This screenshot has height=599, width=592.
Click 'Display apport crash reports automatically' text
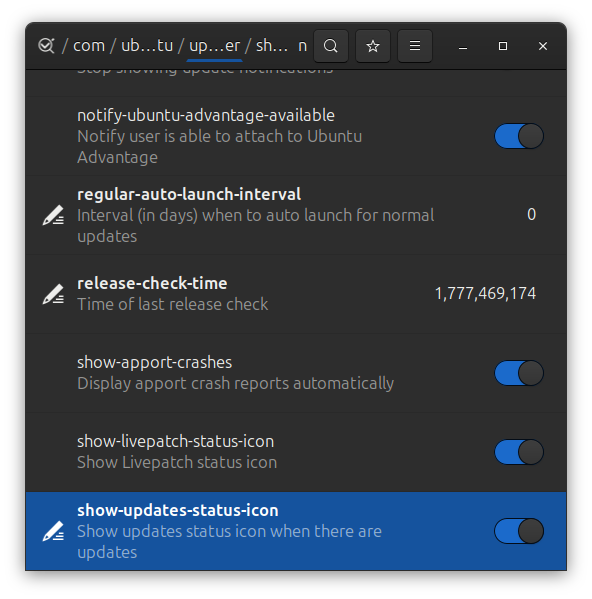[x=235, y=384]
